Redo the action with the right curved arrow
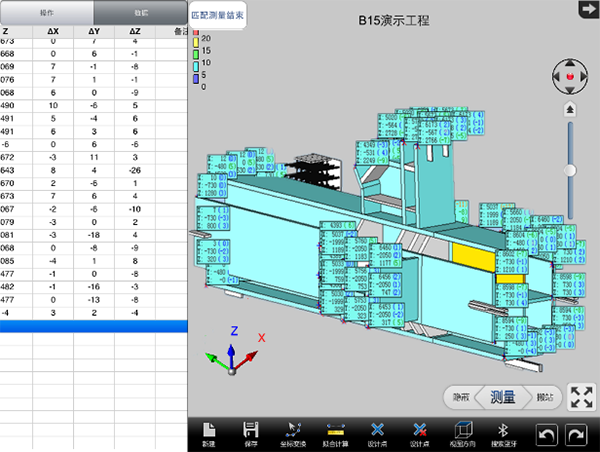Image resolution: width=600 pixels, height=452 pixels. coord(576,435)
